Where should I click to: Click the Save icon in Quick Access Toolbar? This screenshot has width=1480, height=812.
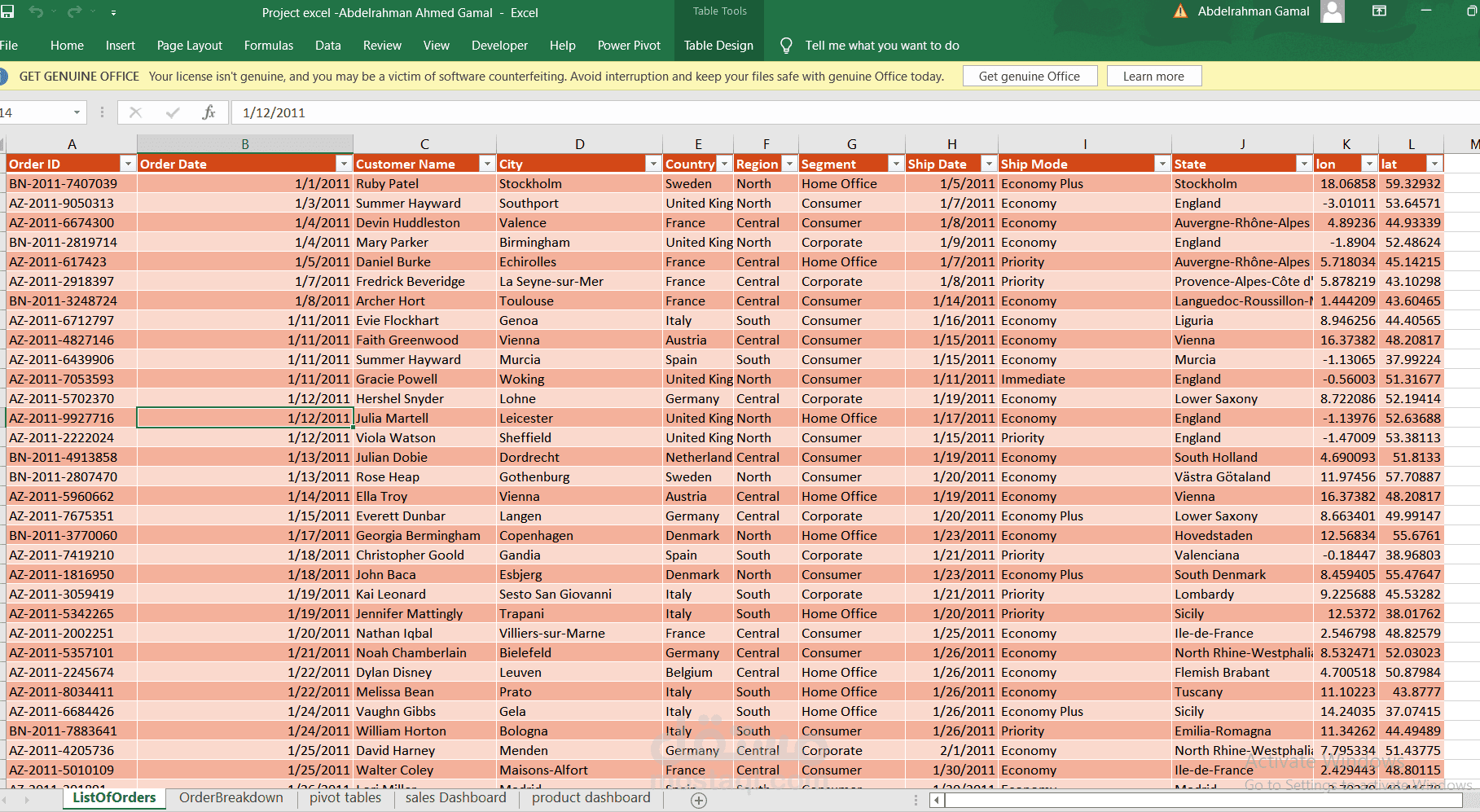(x=9, y=11)
